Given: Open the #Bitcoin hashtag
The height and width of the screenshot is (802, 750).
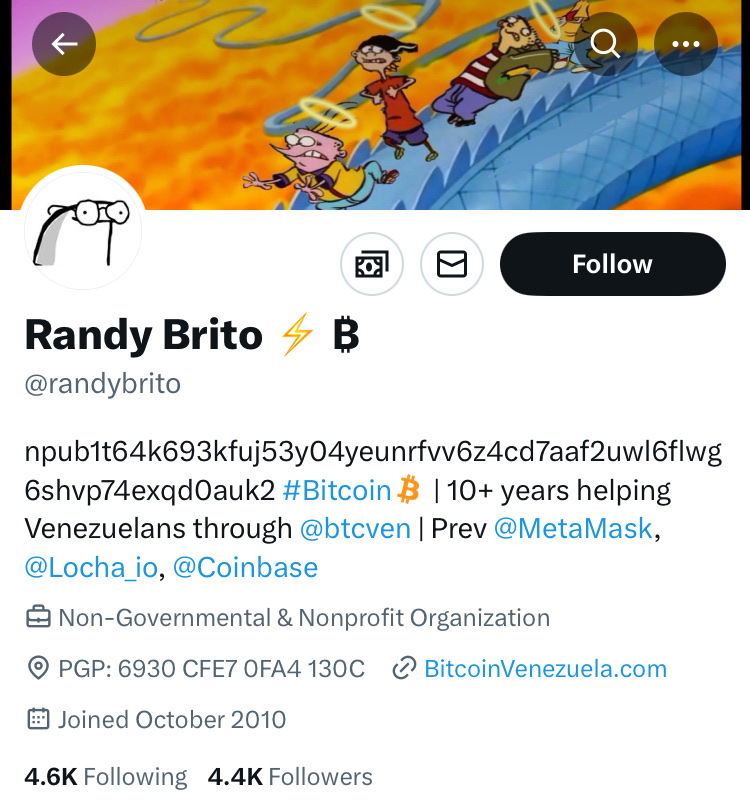Looking at the screenshot, I should click(x=337, y=491).
